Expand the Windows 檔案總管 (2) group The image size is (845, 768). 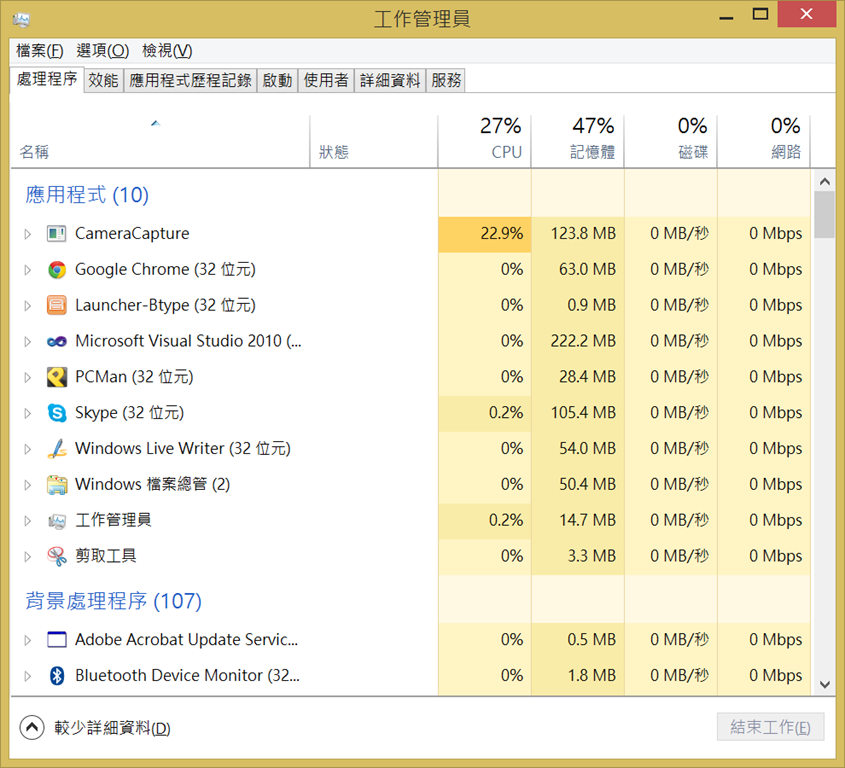coord(27,485)
